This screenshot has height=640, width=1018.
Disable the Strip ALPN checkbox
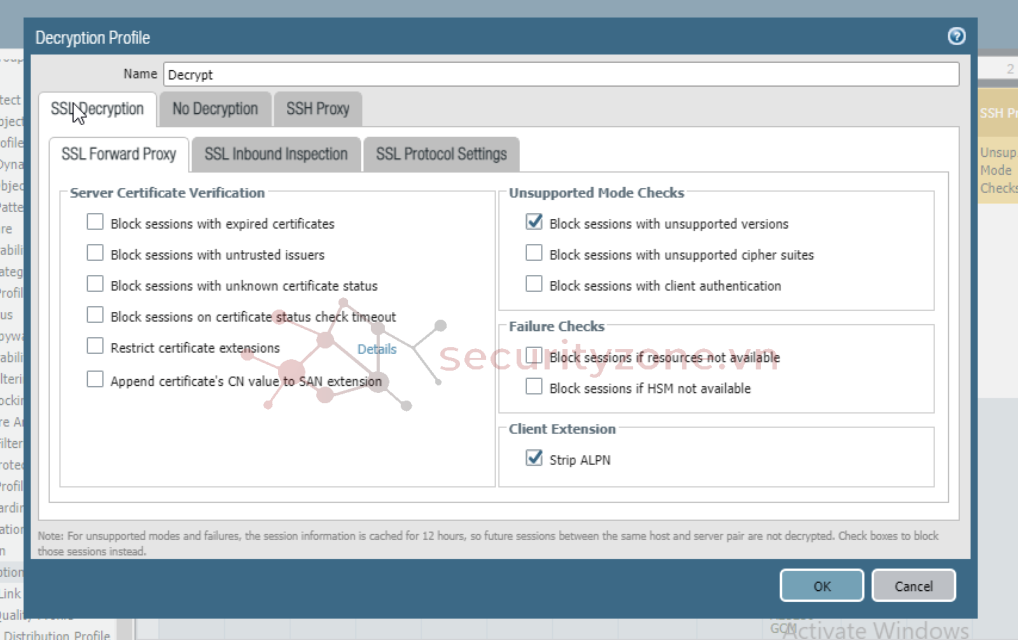[534, 459]
